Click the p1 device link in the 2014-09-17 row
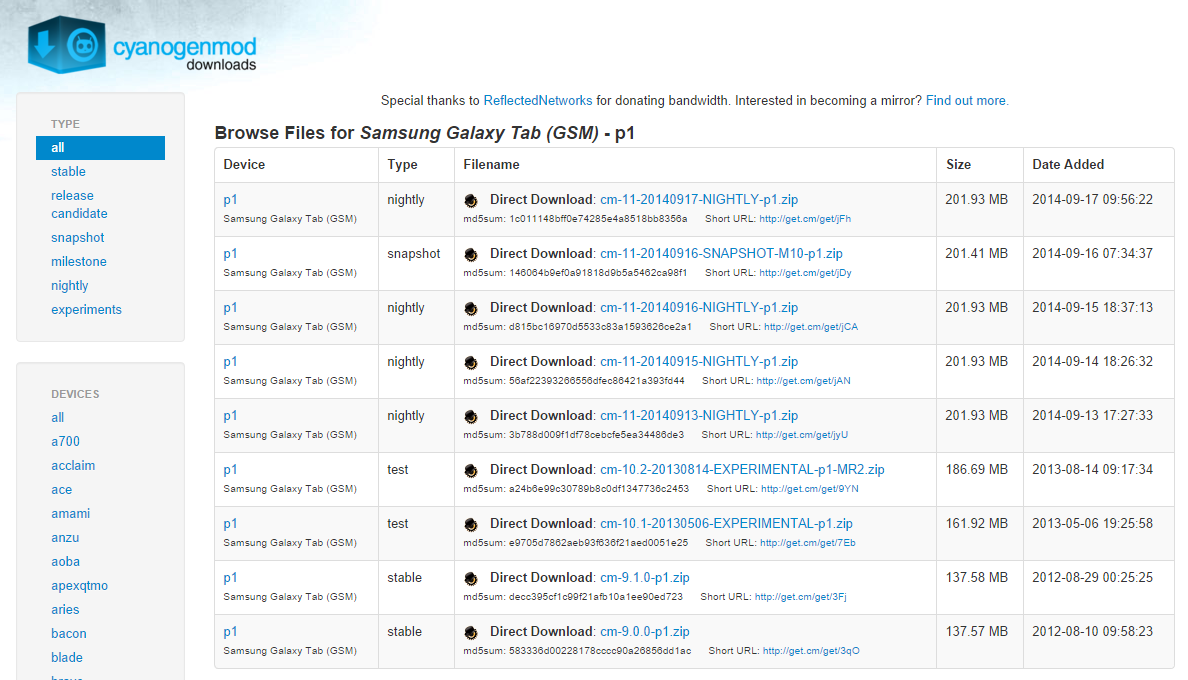The height and width of the screenshot is (680, 1188). pyautogui.click(x=230, y=200)
